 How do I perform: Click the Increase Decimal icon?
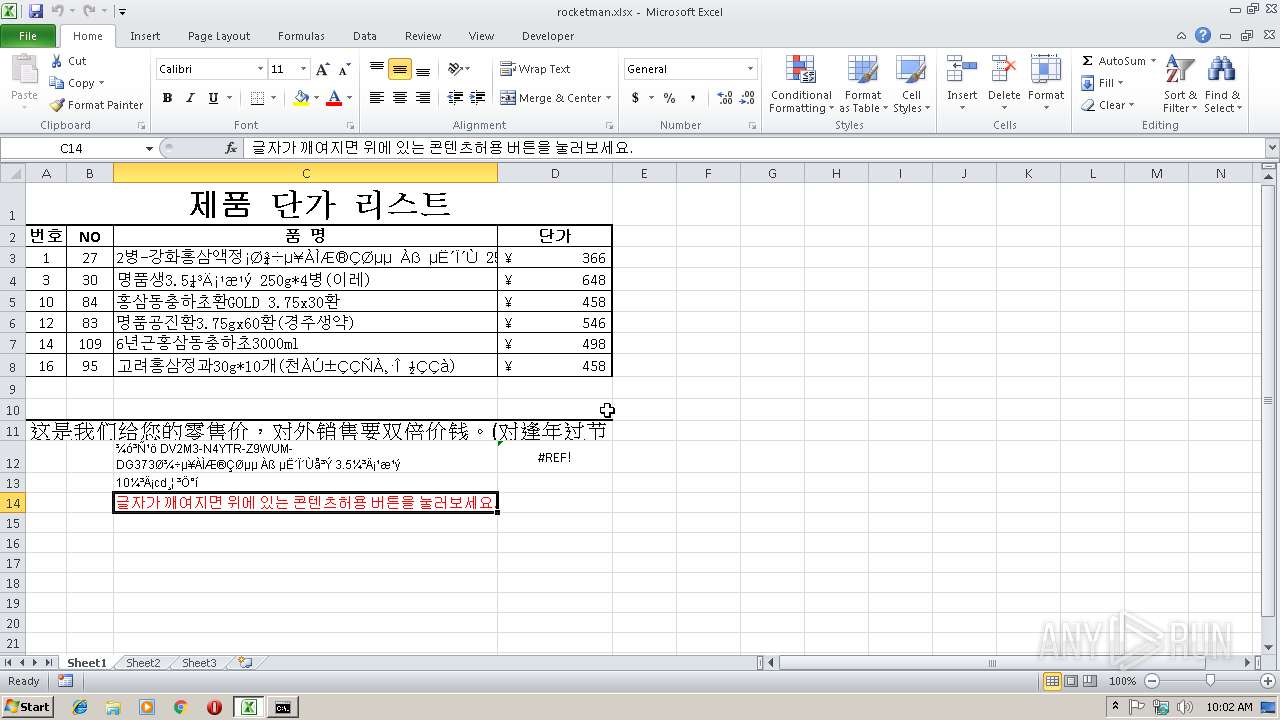click(725, 98)
